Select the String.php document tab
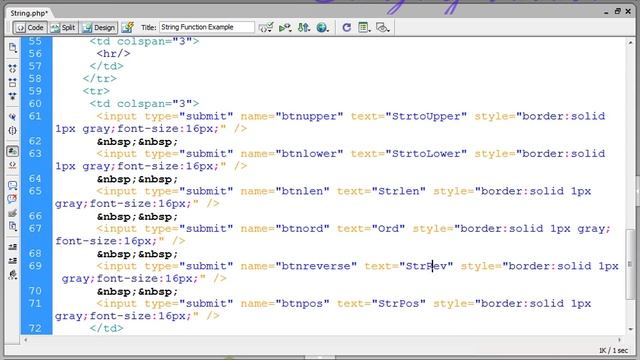 29,13
